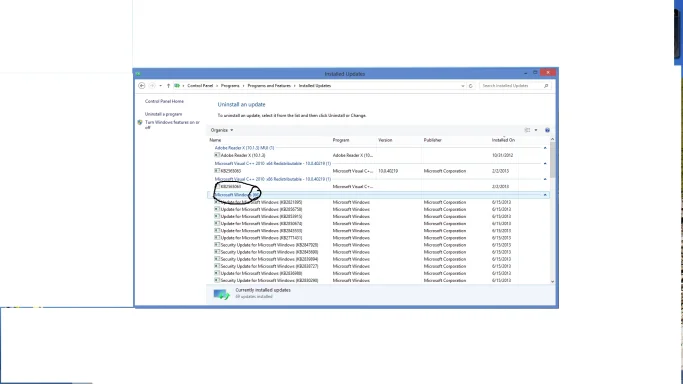The width and height of the screenshot is (683, 384).
Task: Select Security Update for Microsoft Windows (KB2847928)
Action: (x=269, y=245)
